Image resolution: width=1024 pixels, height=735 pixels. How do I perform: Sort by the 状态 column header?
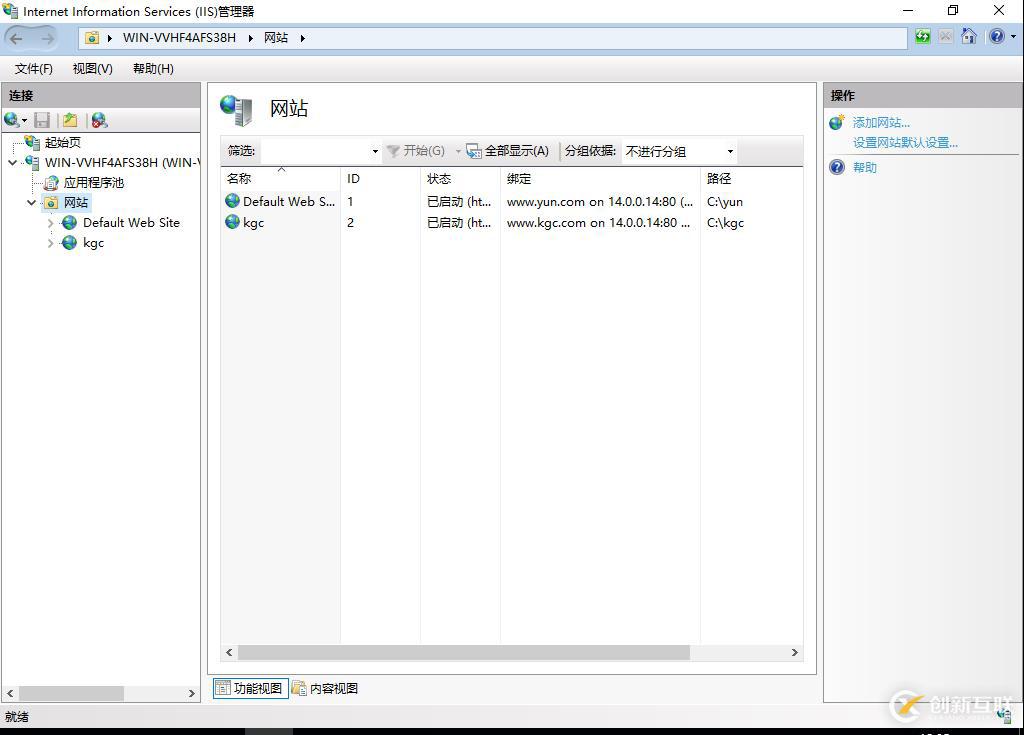(460, 178)
